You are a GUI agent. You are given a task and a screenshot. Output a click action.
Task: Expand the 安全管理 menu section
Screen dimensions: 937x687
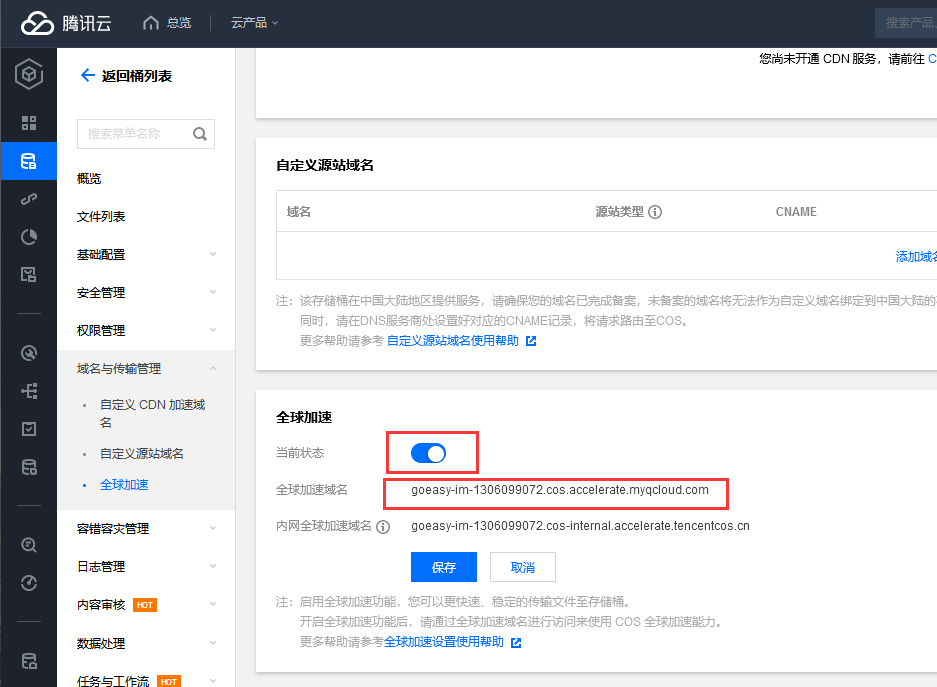[145, 293]
